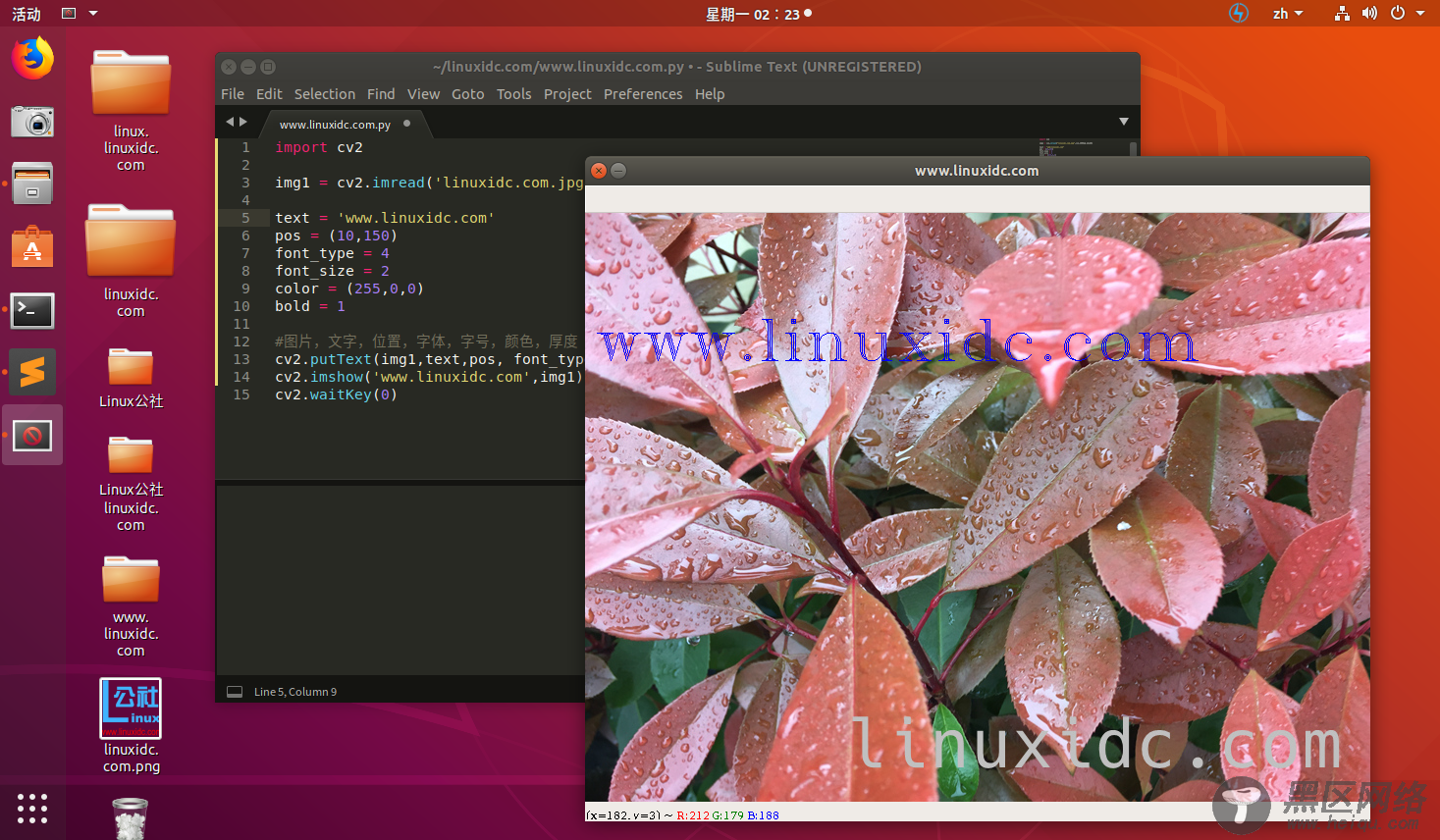Viewport: 1440px width, 840px height.
Task: Open the network status indicator
Action: 1342,14
